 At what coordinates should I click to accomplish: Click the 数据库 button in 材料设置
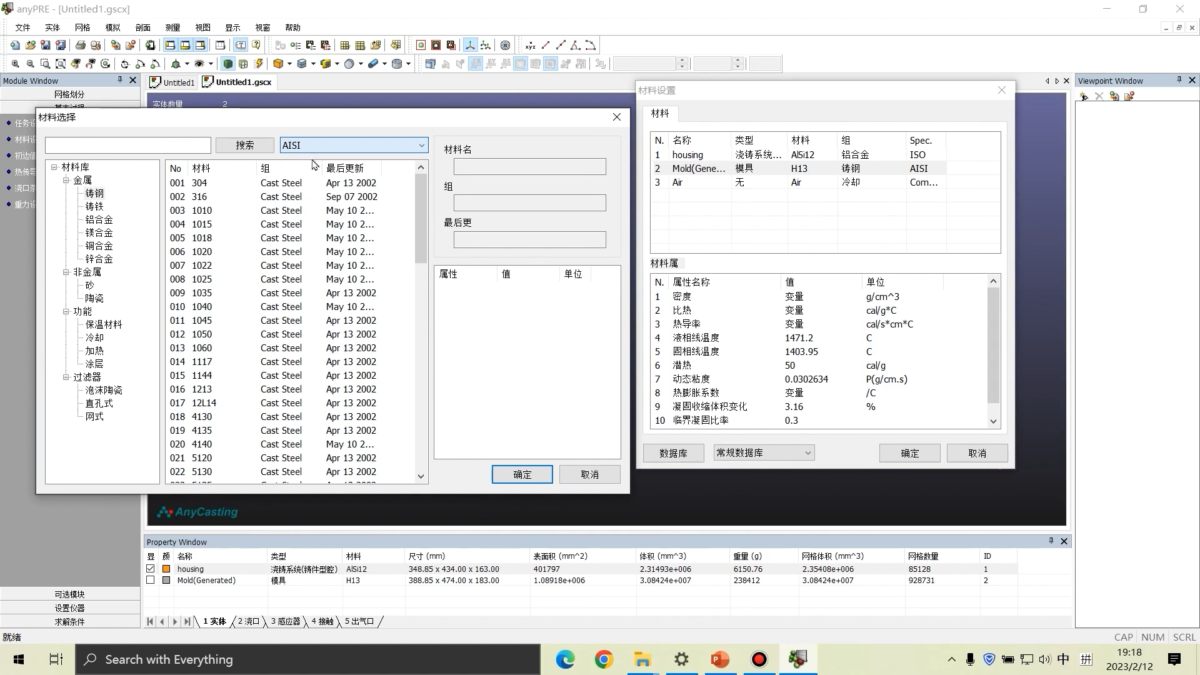pos(674,453)
